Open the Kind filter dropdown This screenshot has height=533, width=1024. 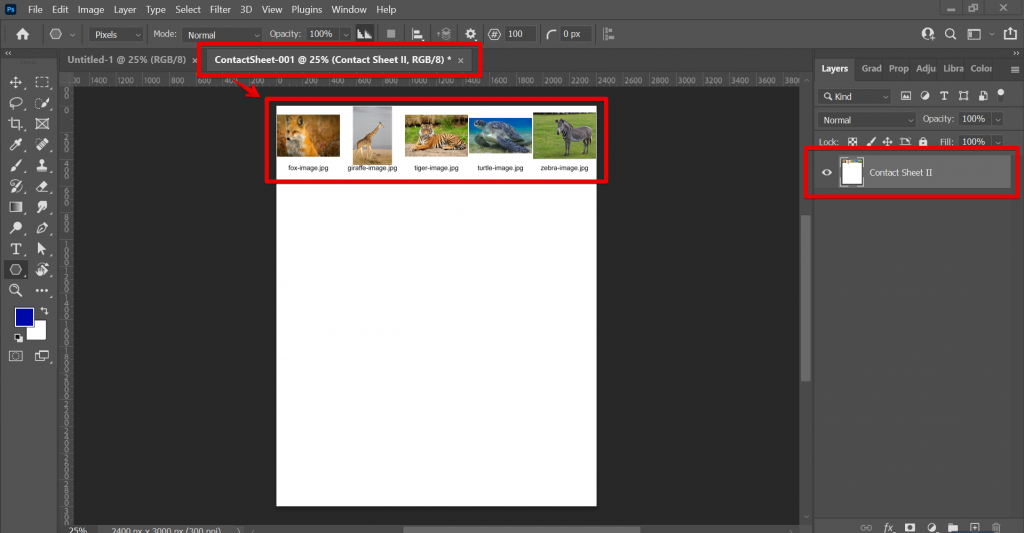pos(855,97)
